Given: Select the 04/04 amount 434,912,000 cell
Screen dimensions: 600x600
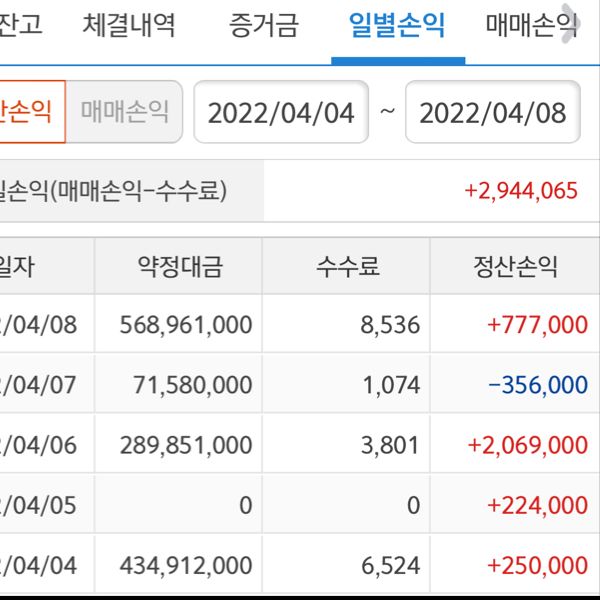Looking at the screenshot, I should pos(185,565).
